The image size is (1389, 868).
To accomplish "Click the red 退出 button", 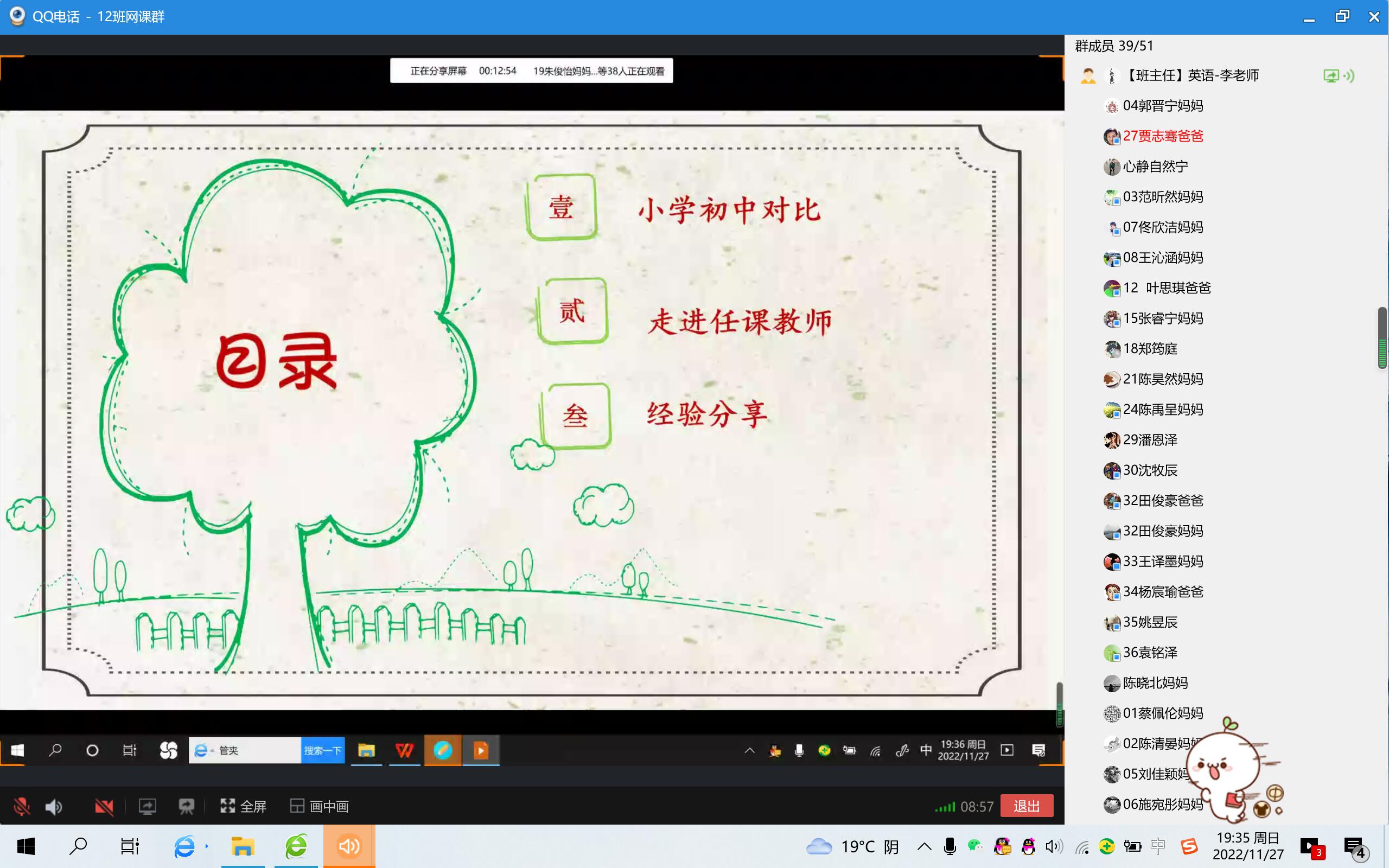I will [x=1027, y=806].
